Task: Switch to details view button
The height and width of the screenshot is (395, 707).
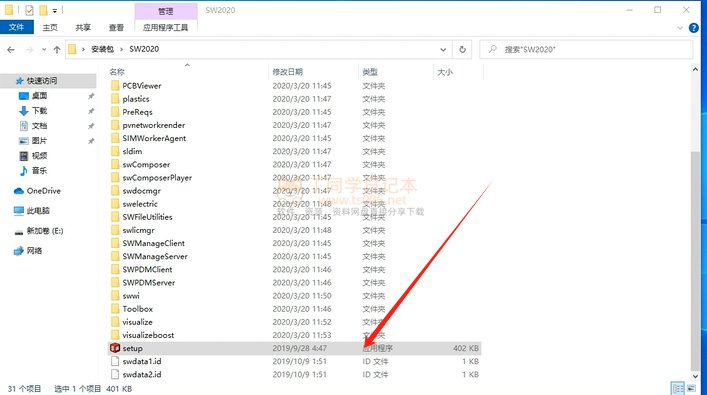Action: (x=678, y=388)
